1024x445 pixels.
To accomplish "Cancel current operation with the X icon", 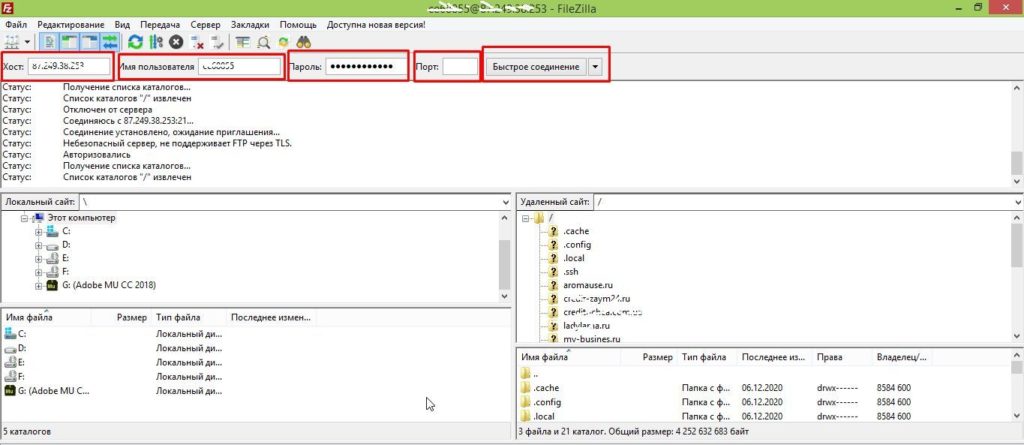I will point(176,42).
